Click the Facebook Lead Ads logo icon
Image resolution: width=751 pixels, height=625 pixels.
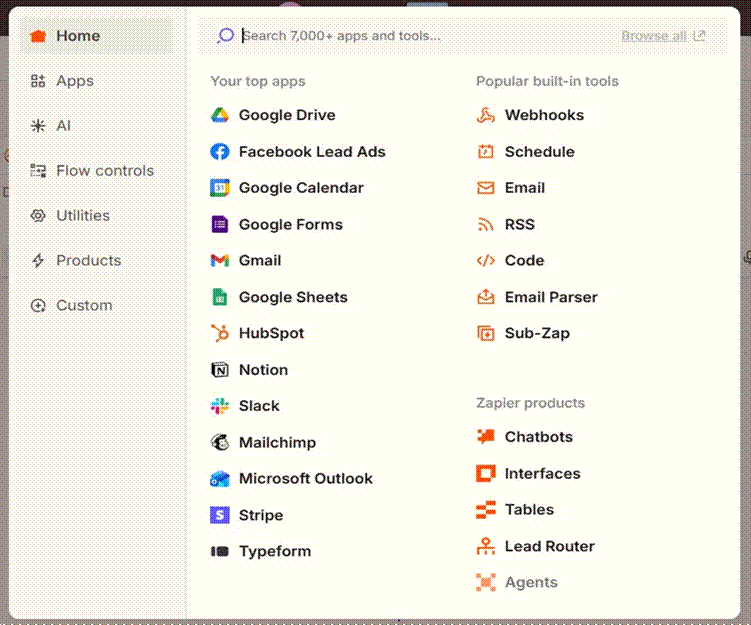220,152
